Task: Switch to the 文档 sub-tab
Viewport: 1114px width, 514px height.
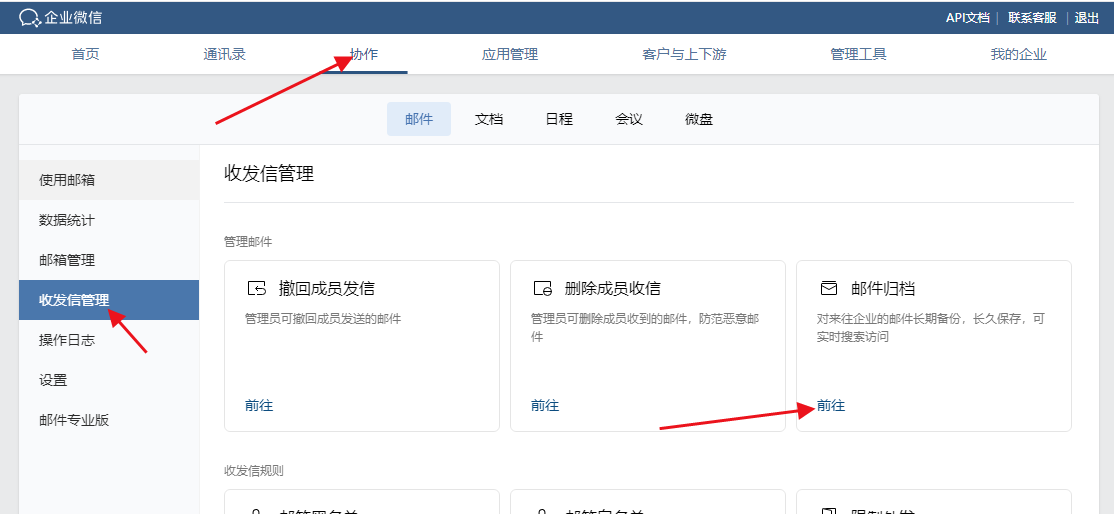Action: pos(489,119)
